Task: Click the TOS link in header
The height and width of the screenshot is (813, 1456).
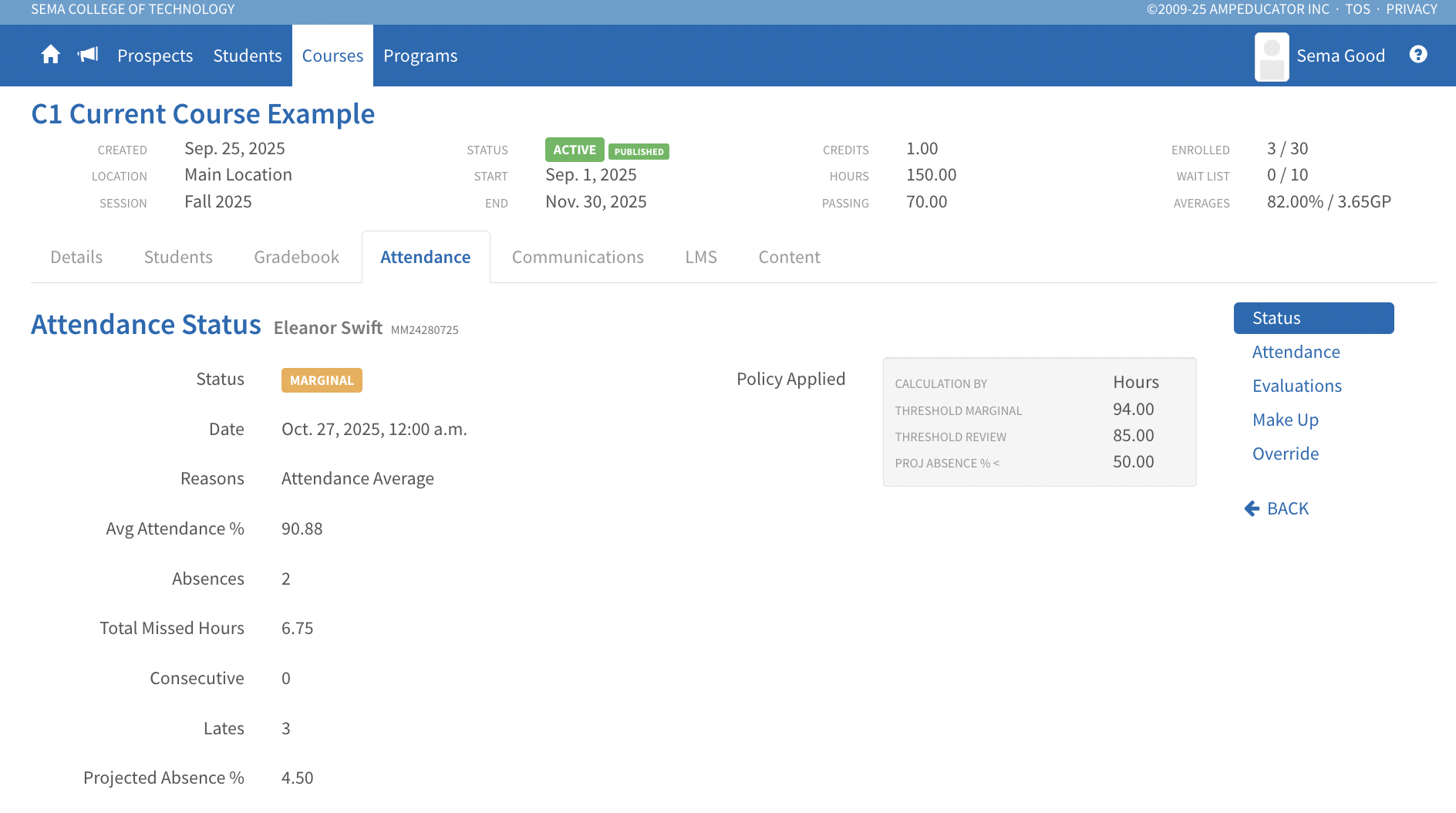Action: click(x=1357, y=9)
